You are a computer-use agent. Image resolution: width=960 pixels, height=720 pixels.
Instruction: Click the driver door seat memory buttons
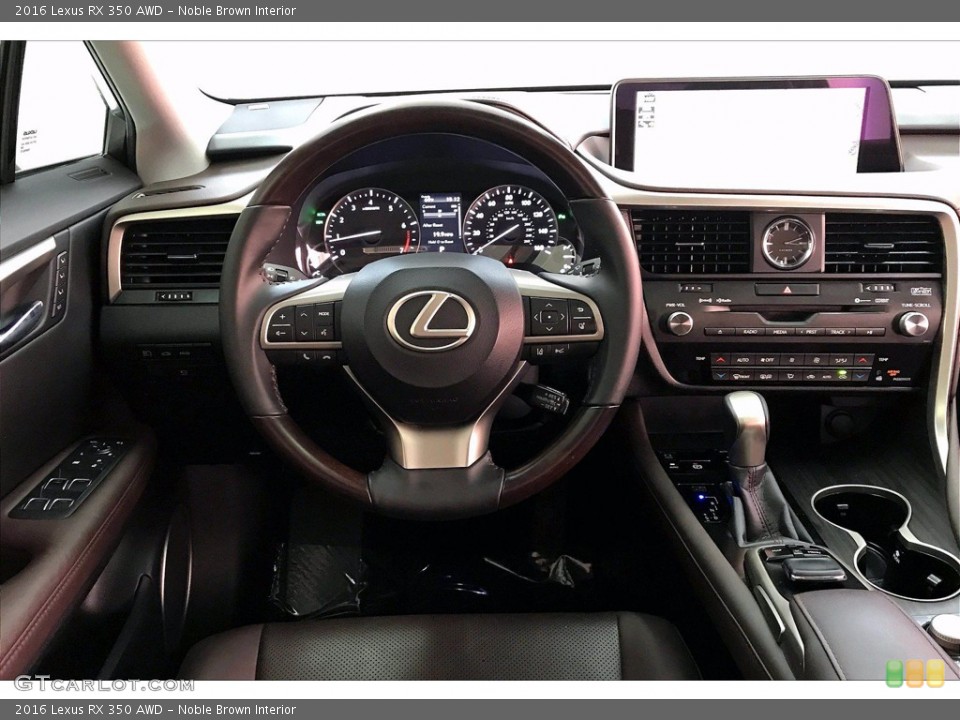point(61,285)
